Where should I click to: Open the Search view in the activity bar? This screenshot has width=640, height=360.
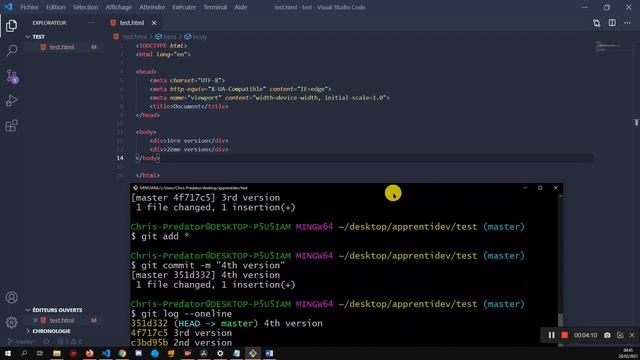click(11, 51)
